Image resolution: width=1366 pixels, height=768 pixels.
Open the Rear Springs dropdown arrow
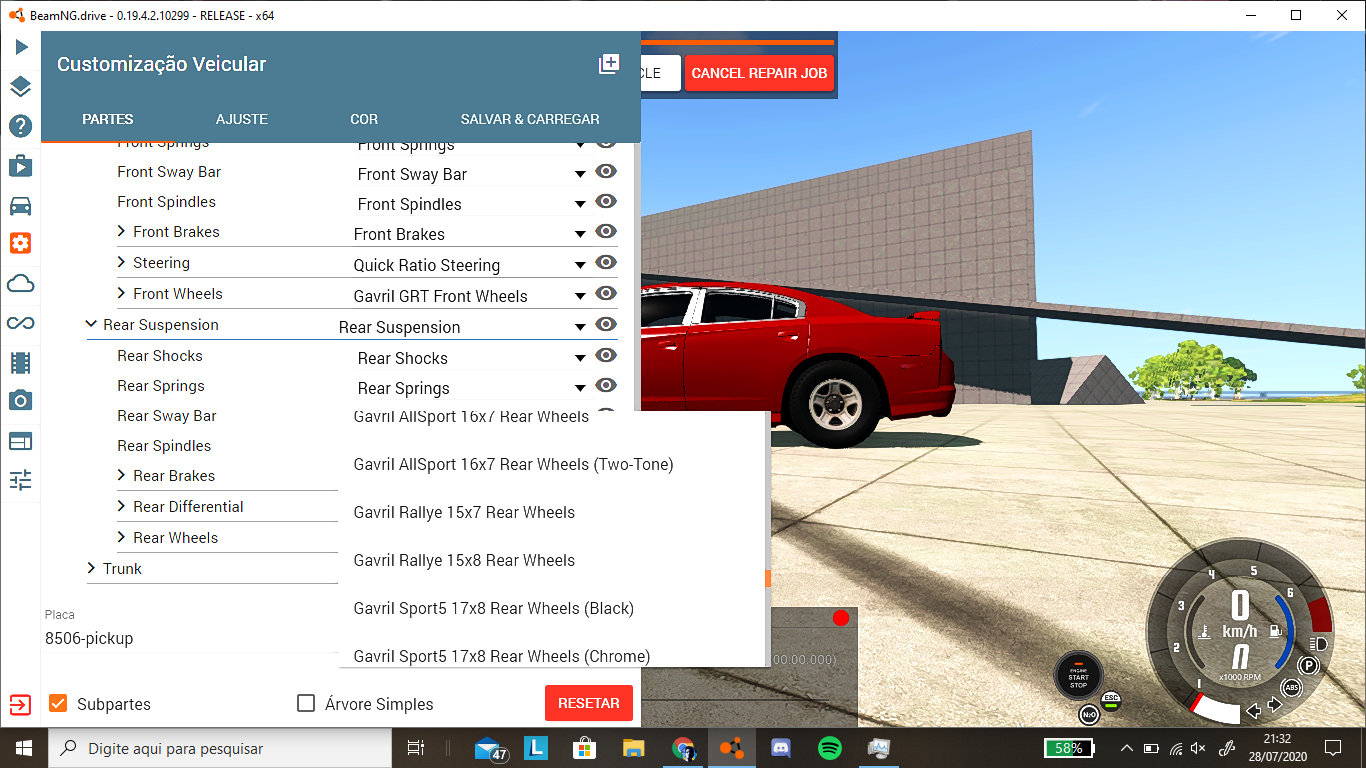coord(580,388)
